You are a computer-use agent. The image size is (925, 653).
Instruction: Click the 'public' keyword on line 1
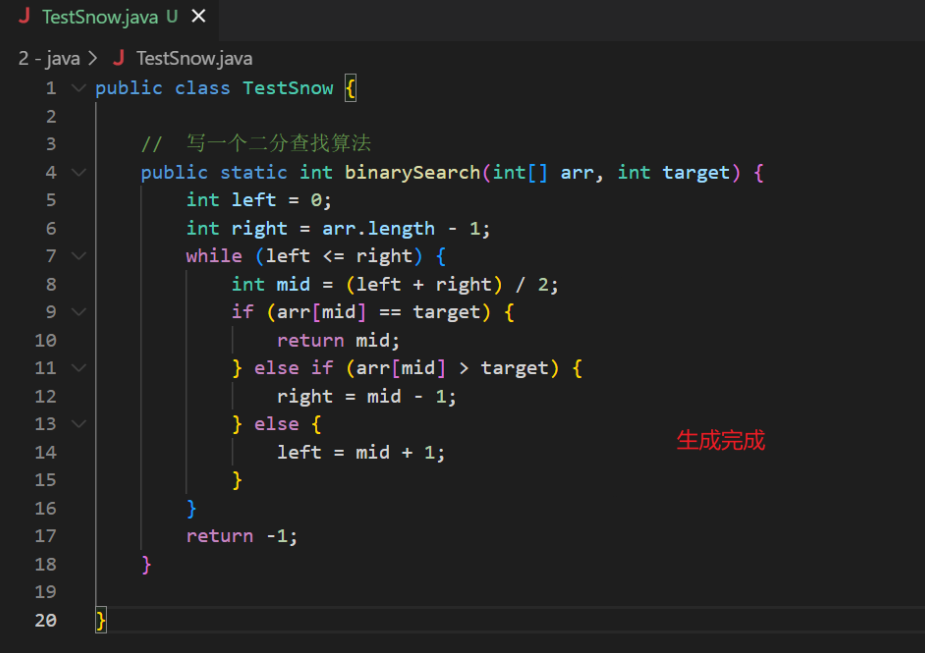129,88
